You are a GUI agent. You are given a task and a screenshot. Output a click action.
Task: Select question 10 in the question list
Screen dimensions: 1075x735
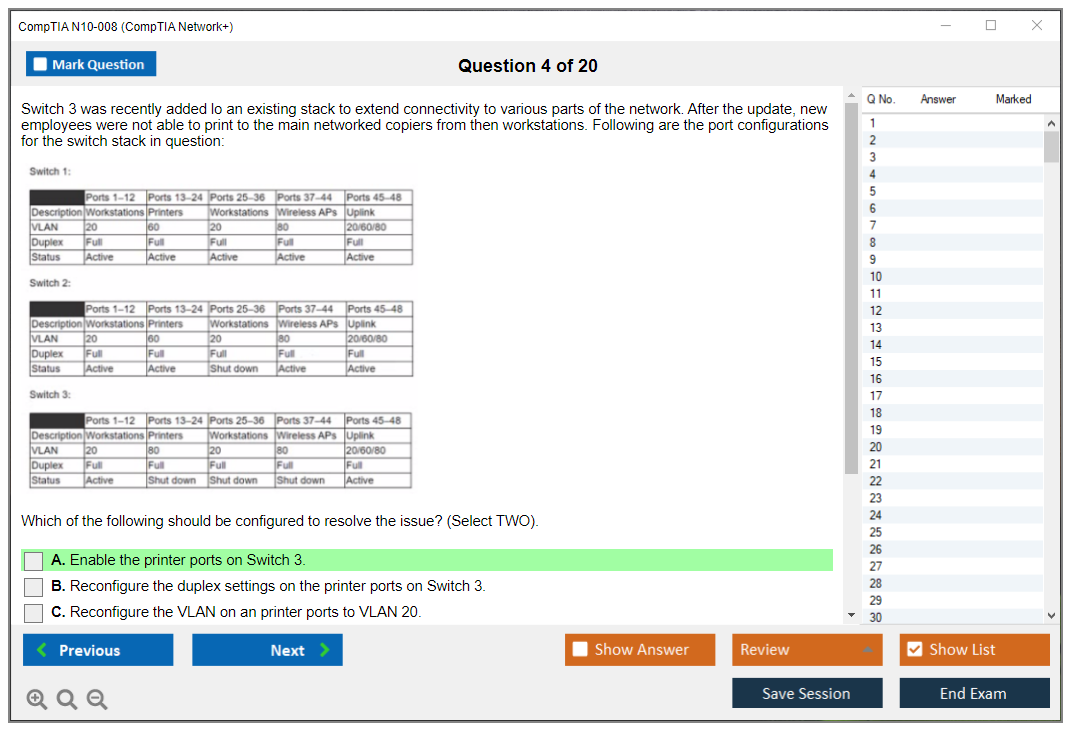[876, 276]
